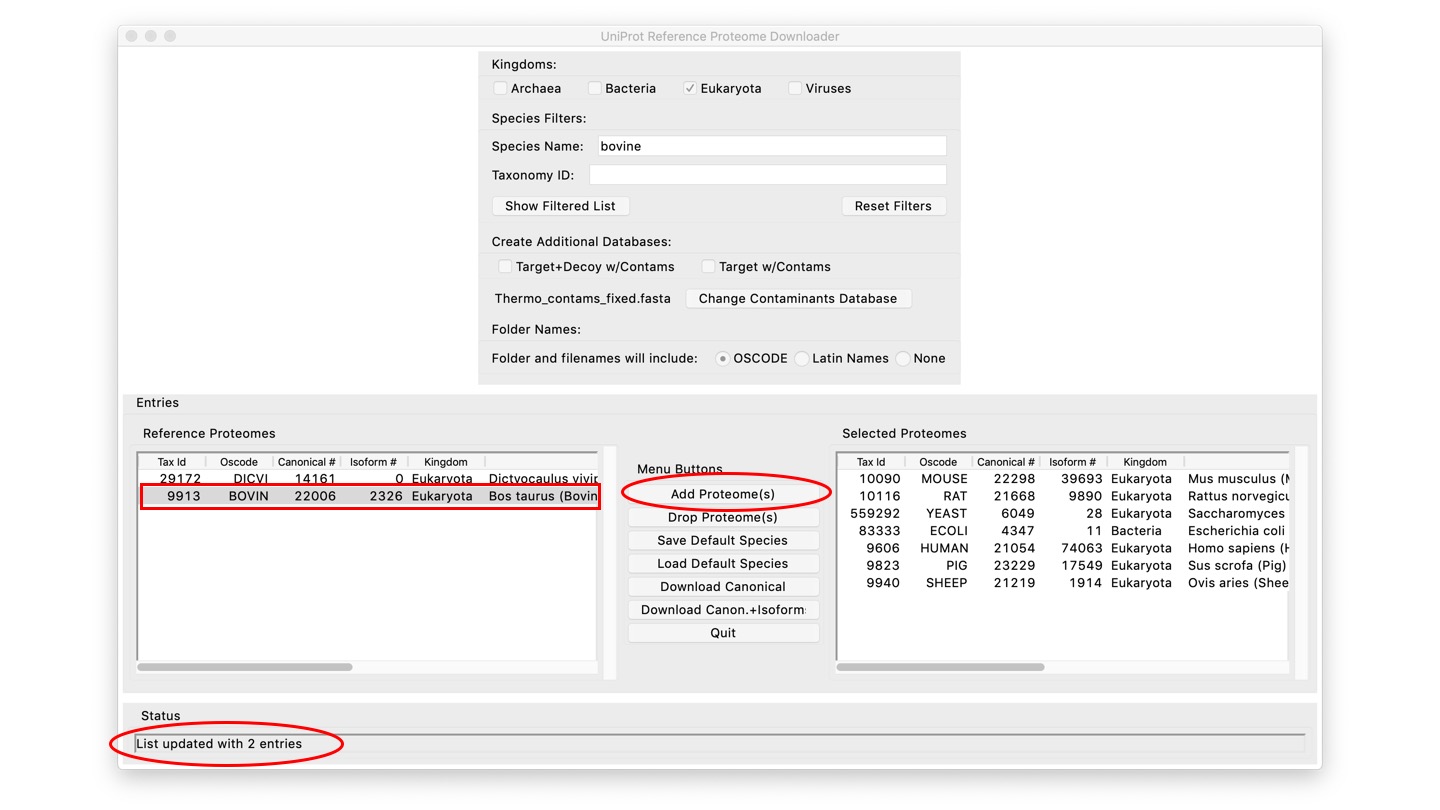Sort Reference Proteomes by Kingdom header
The width and height of the screenshot is (1440, 810).
coord(446,462)
